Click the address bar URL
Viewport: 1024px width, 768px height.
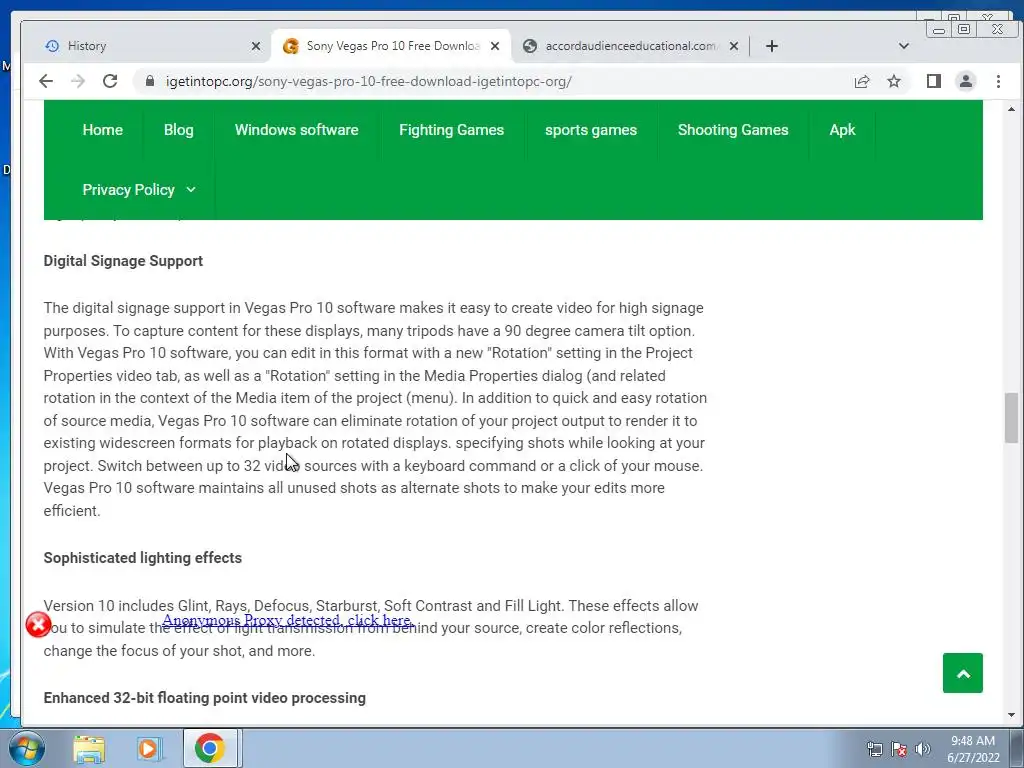click(368, 82)
